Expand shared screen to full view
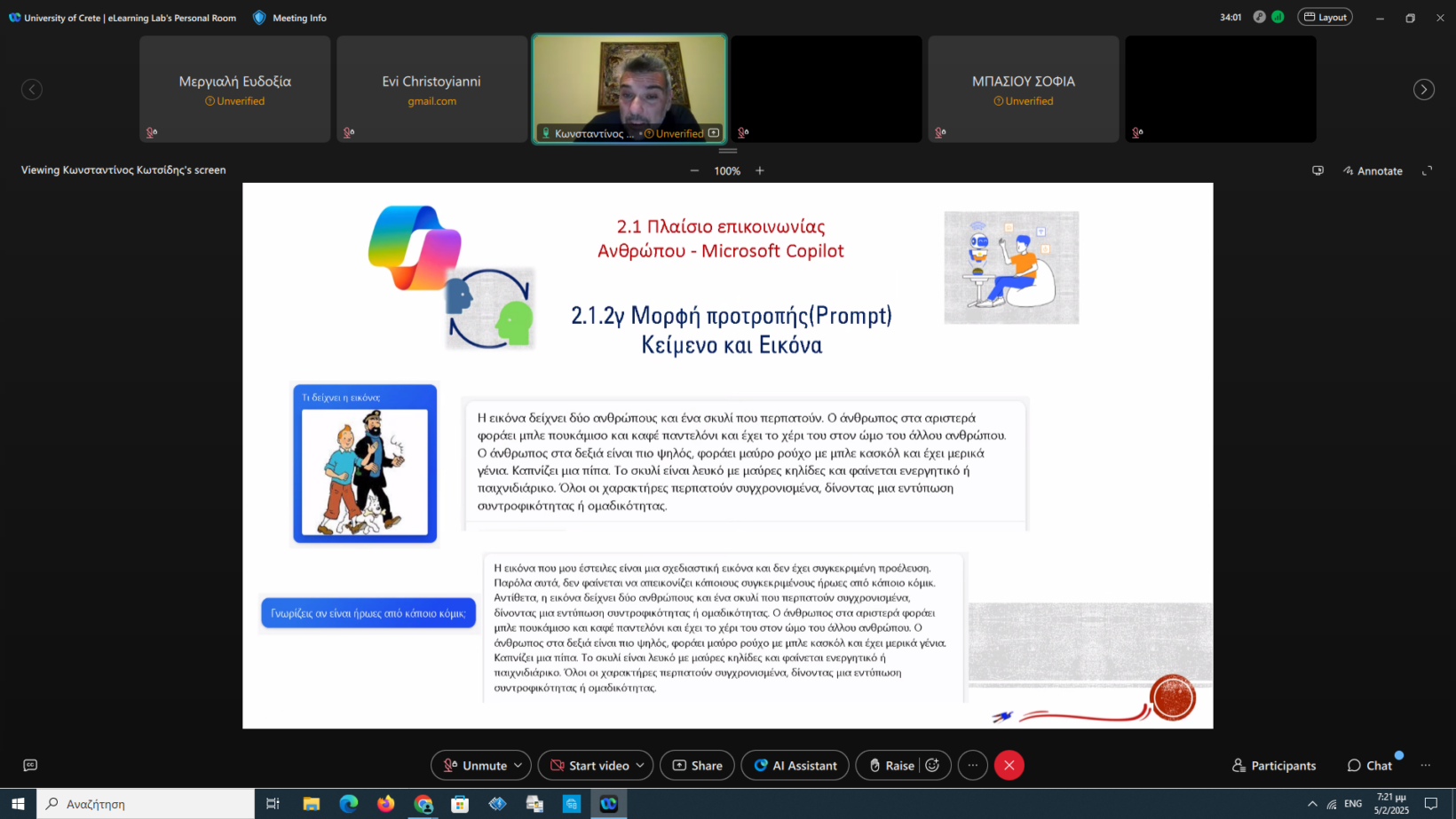 coord(1428,170)
